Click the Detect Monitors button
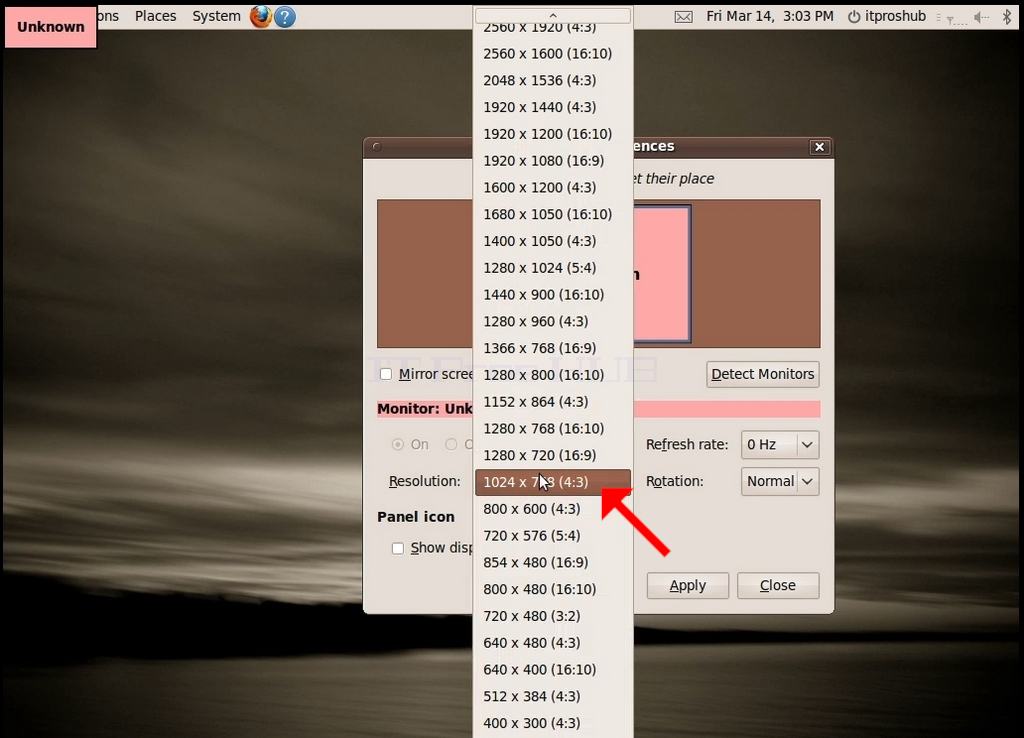 (x=762, y=374)
